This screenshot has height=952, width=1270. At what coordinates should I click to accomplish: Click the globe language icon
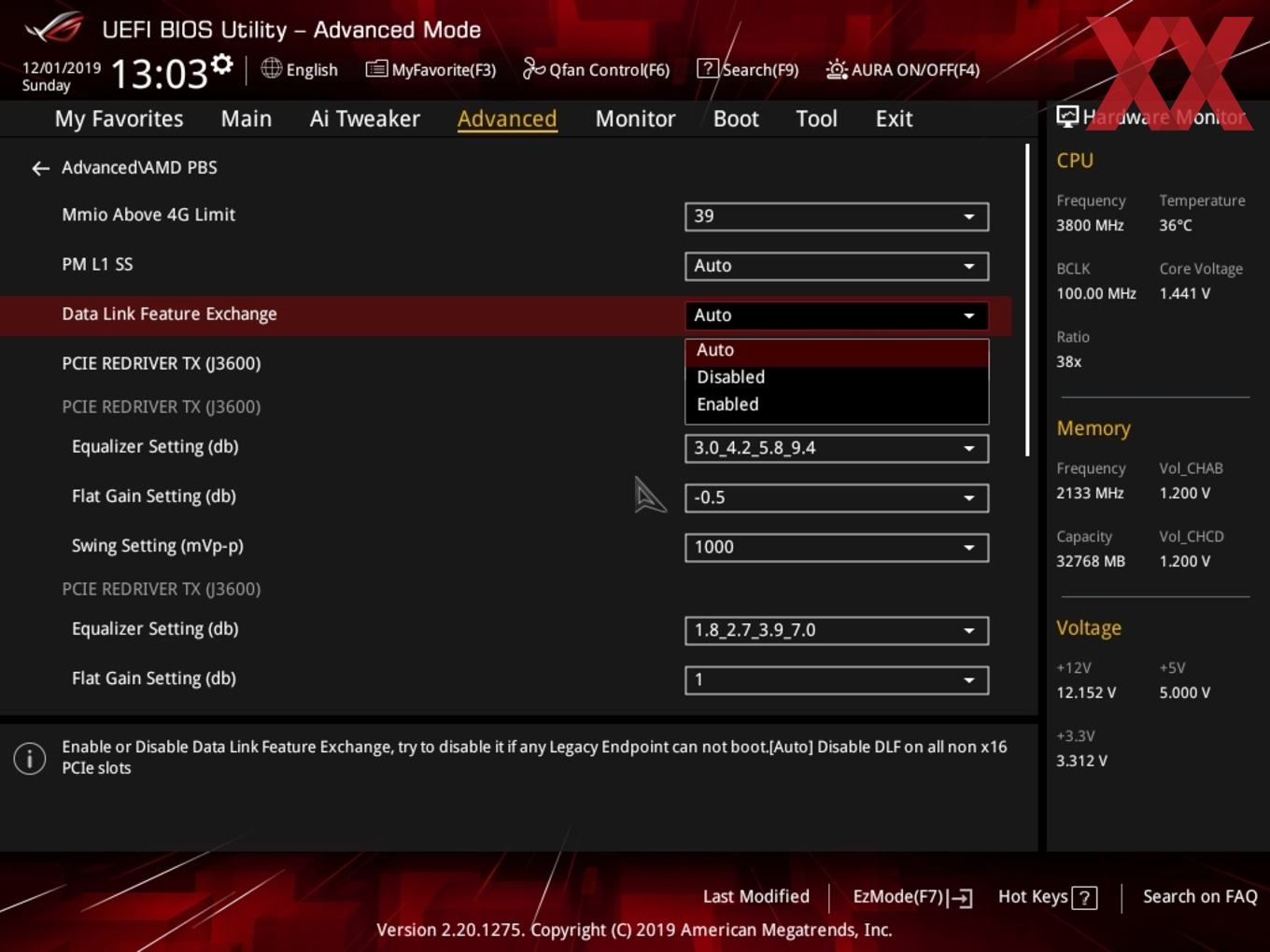click(271, 68)
